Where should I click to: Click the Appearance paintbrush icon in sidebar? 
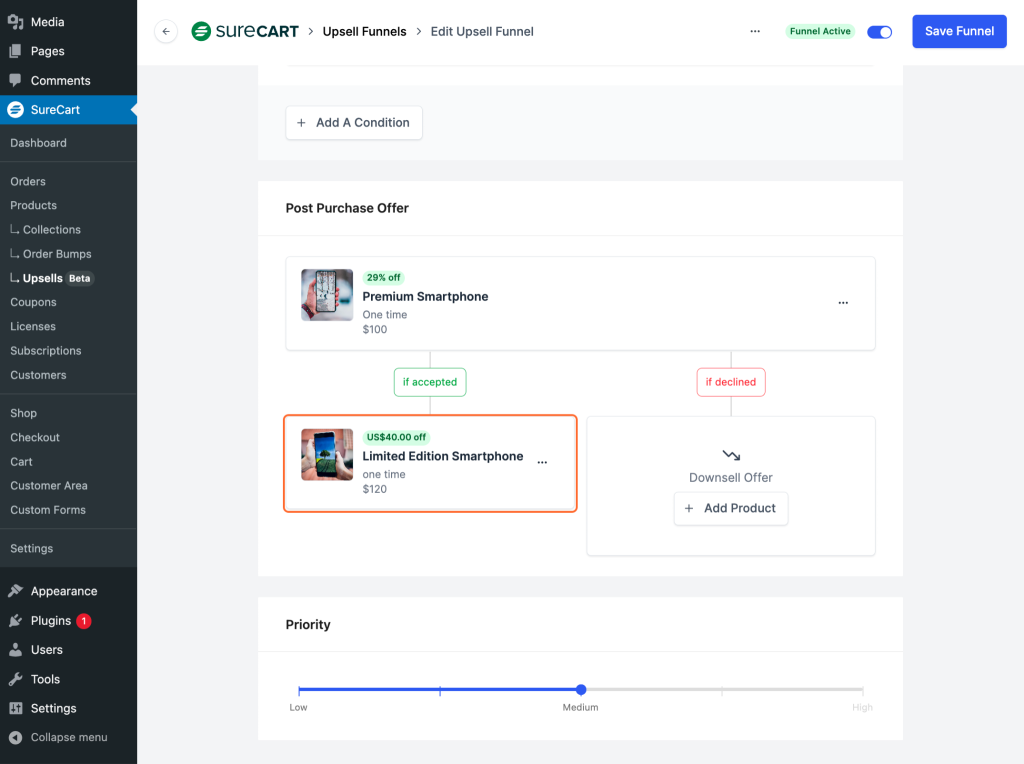click(x=16, y=591)
